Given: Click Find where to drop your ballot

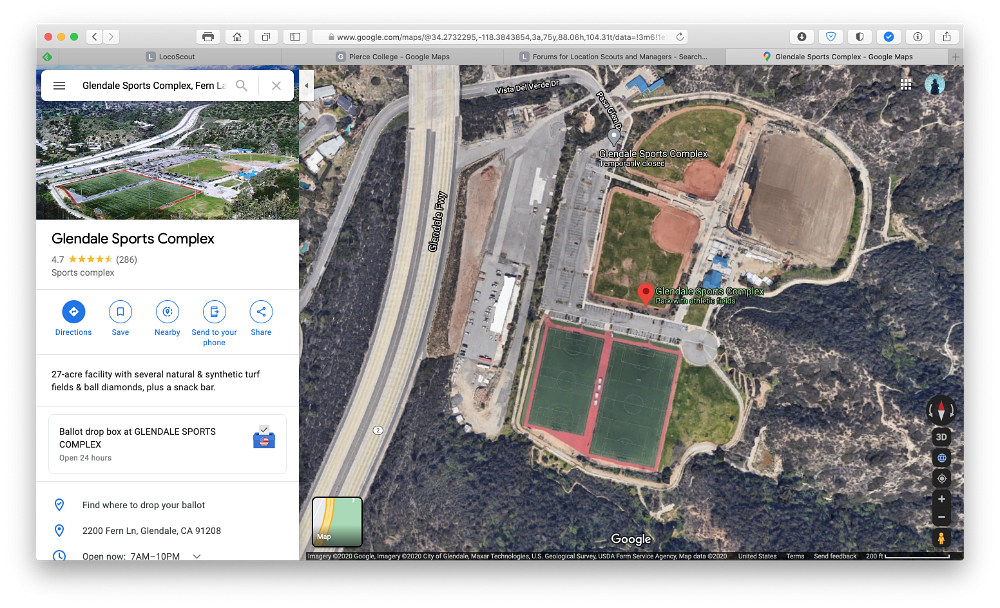Looking at the screenshot, I should (x=143, y=505).
